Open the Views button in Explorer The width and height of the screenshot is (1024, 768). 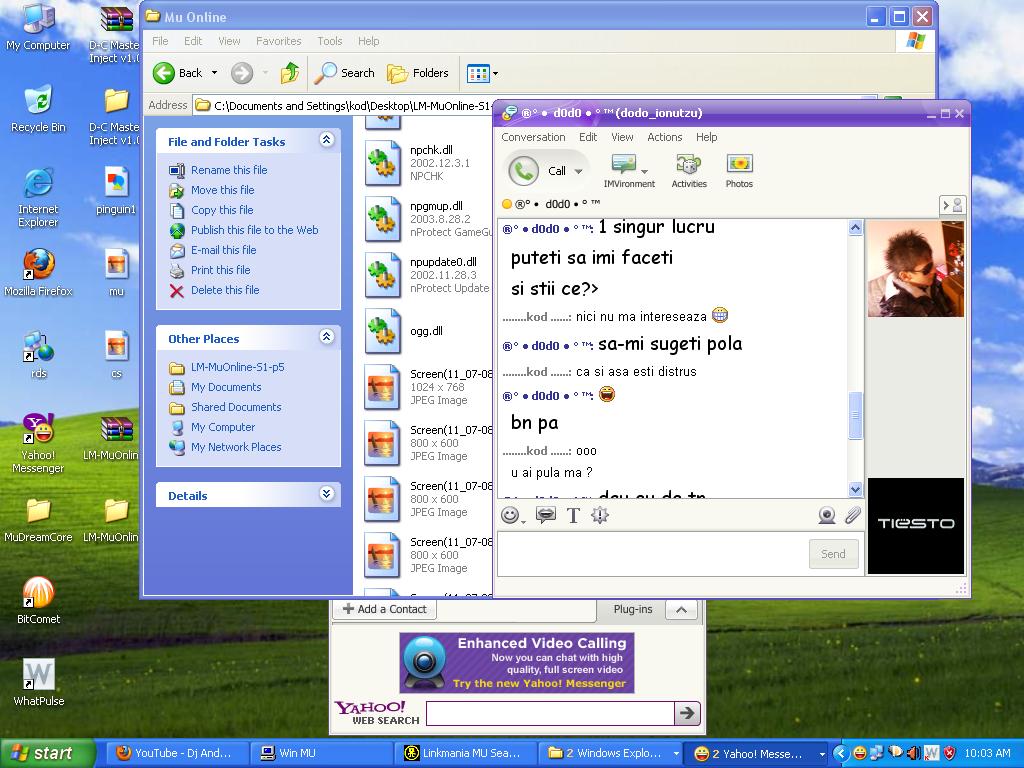pyautogui.click(x=478, y=73)
